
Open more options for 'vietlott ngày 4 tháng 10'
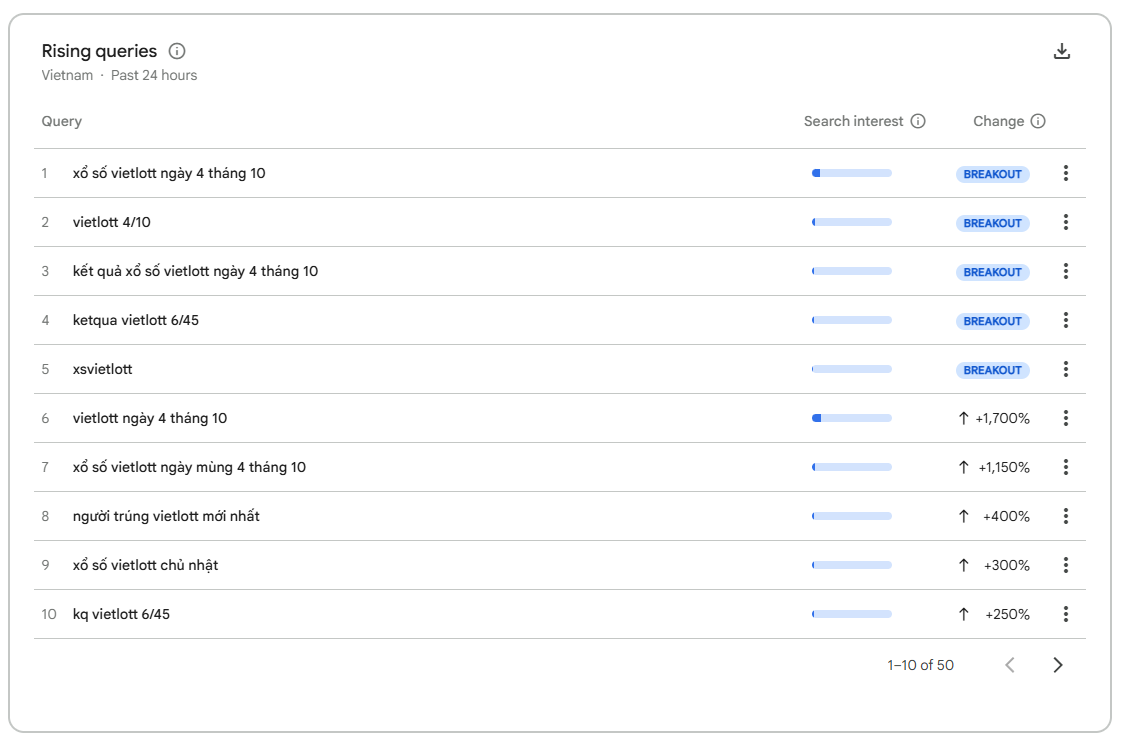tap(1065, 418)
